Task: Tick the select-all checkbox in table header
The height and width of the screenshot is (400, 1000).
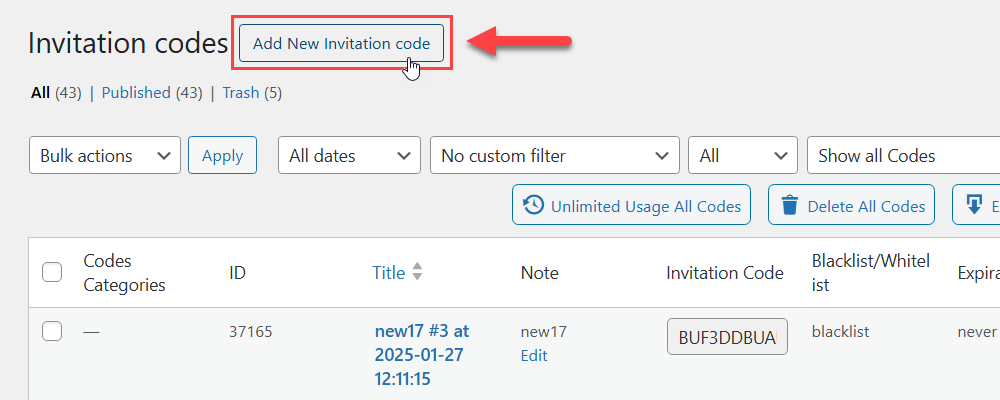Action: 52,272
